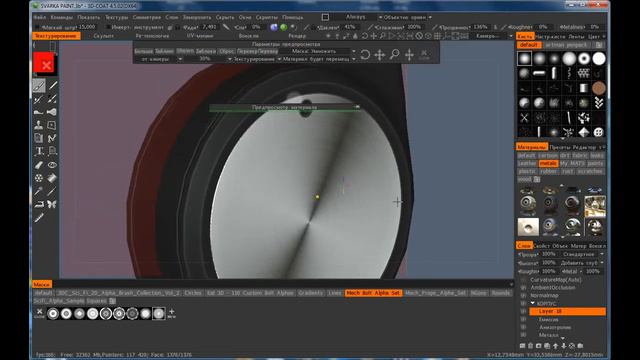
Task: Click the four-arrow move preview icon
Action: 380,55
